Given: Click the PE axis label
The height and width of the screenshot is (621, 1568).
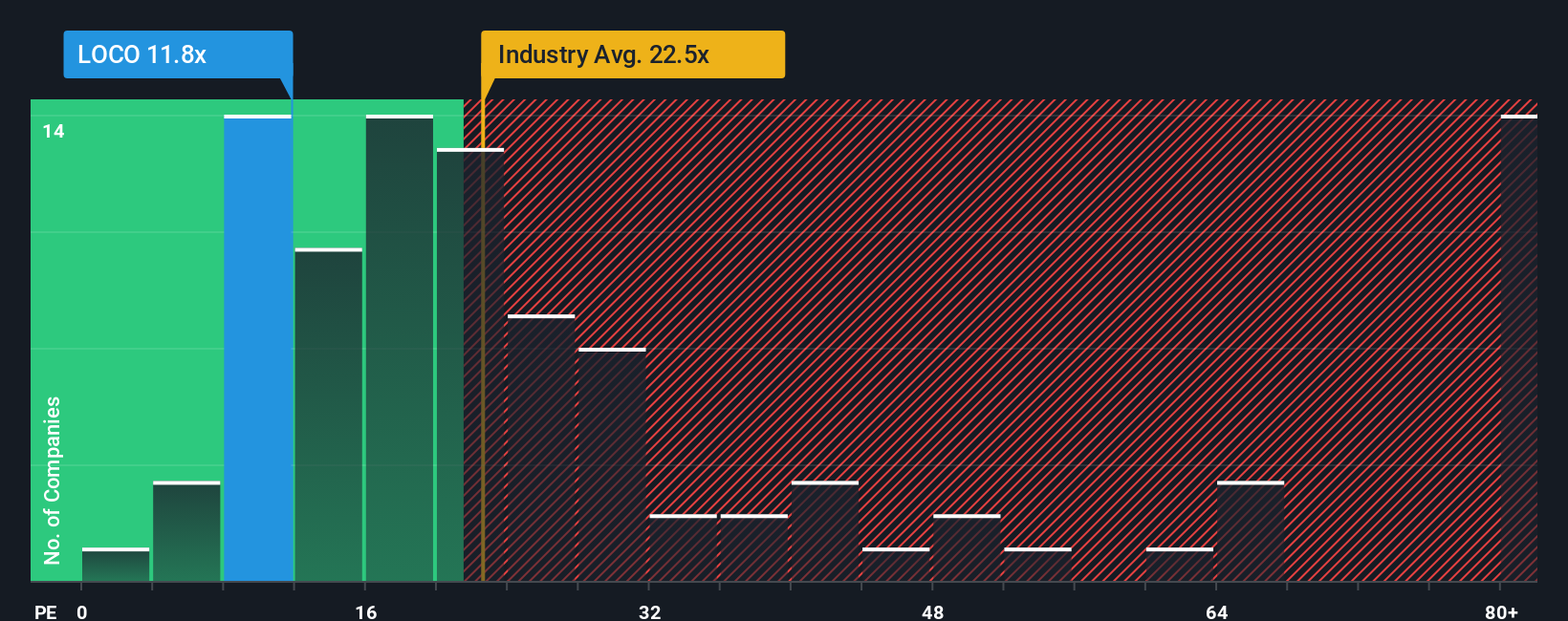Looking at the screenshot, I should 45,611.
